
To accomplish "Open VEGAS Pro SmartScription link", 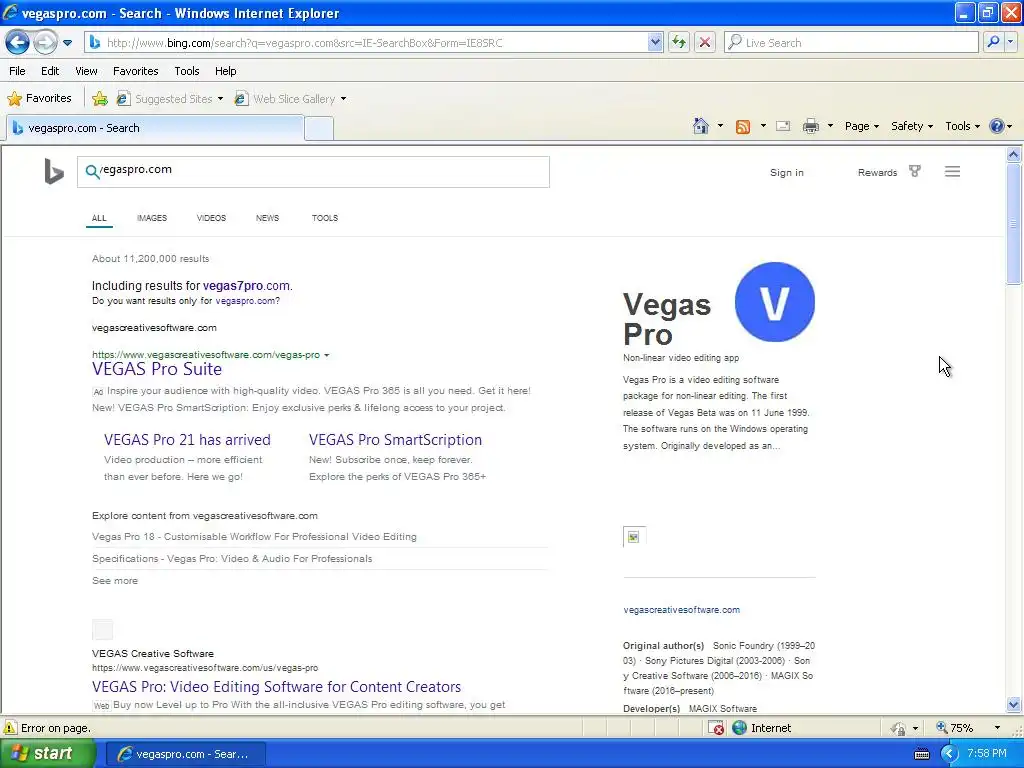I will [395, 440].
